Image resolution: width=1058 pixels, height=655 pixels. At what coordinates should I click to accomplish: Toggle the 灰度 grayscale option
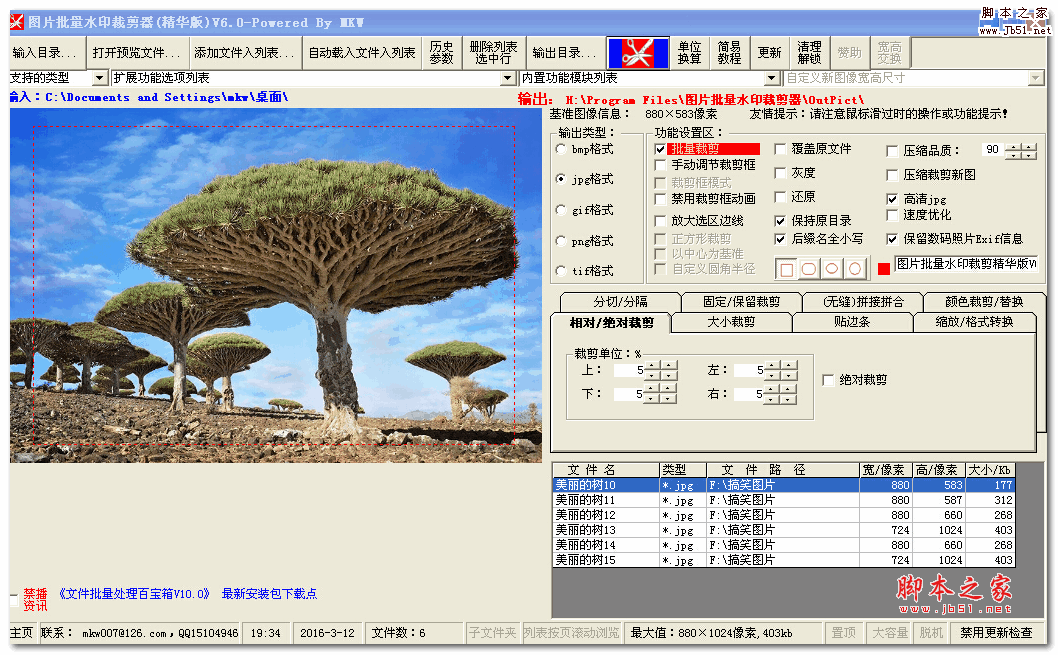pyautogui.click(x=781, y=174)
